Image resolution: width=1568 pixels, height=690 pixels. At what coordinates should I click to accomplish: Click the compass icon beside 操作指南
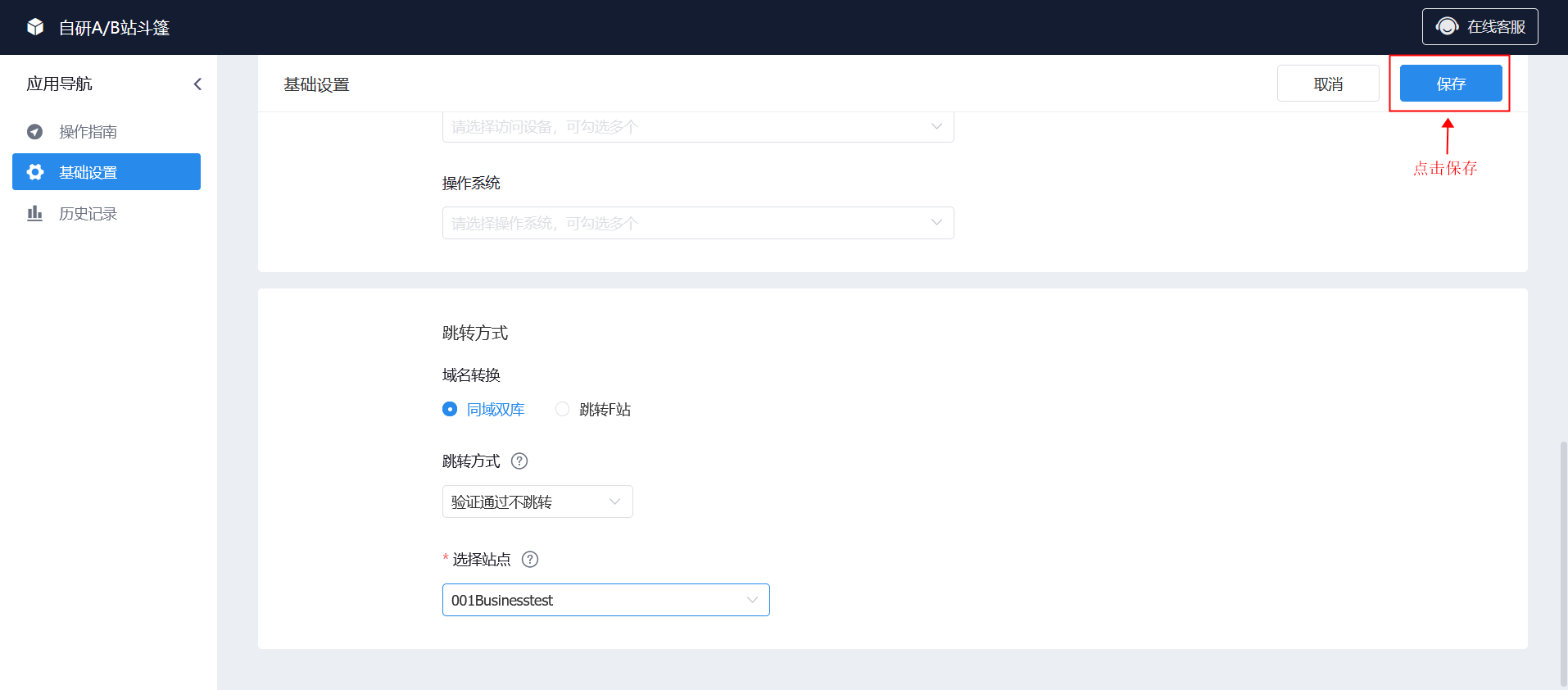point(34,131)
